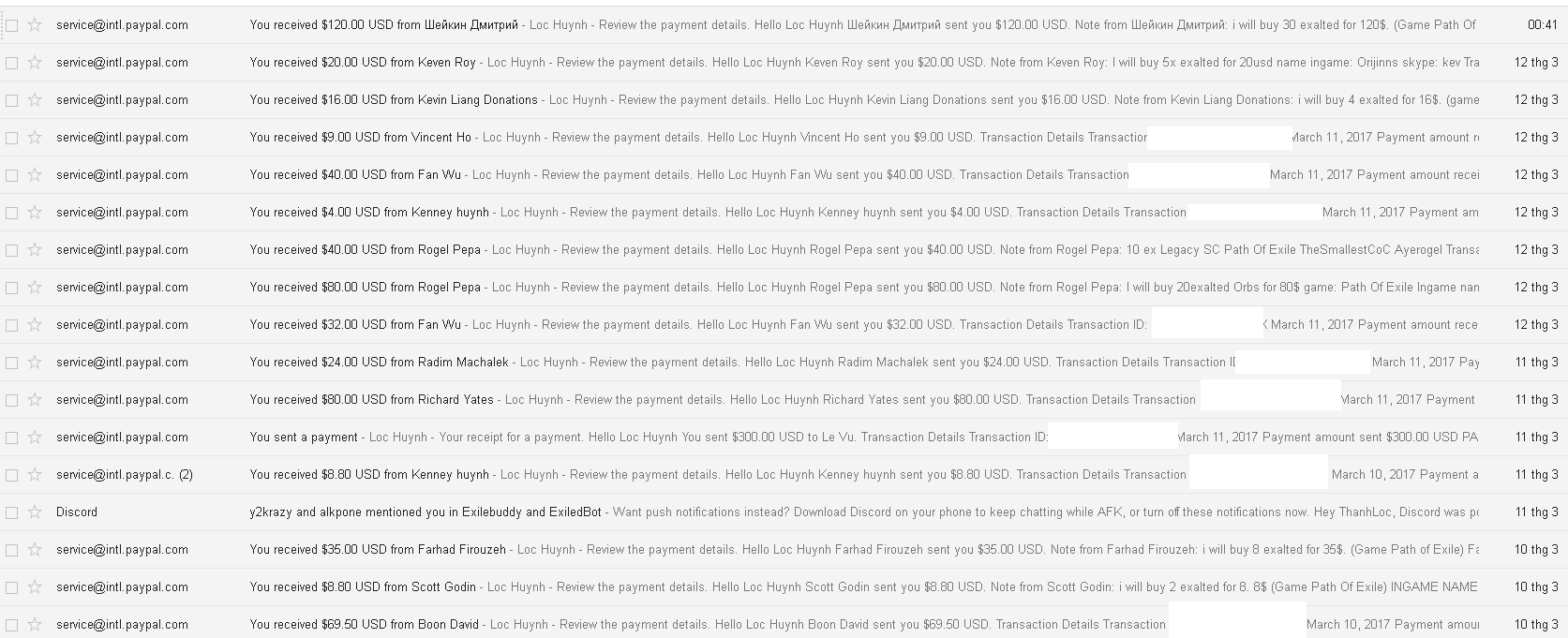Viewport: 1568px width, 638px height.
Task: Star the Radim Machalek payment email
Action: [x=36, y=363]
